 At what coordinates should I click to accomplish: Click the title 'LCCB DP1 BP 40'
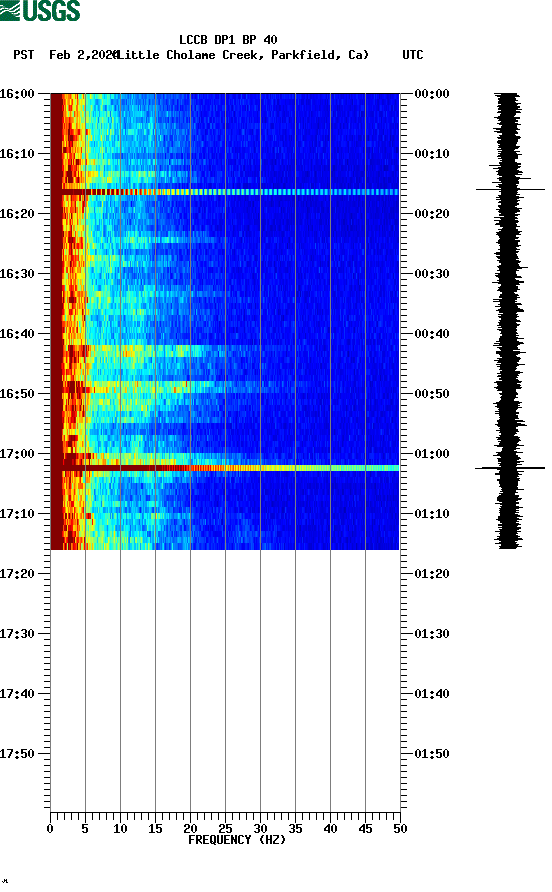(x=228, y=40)
